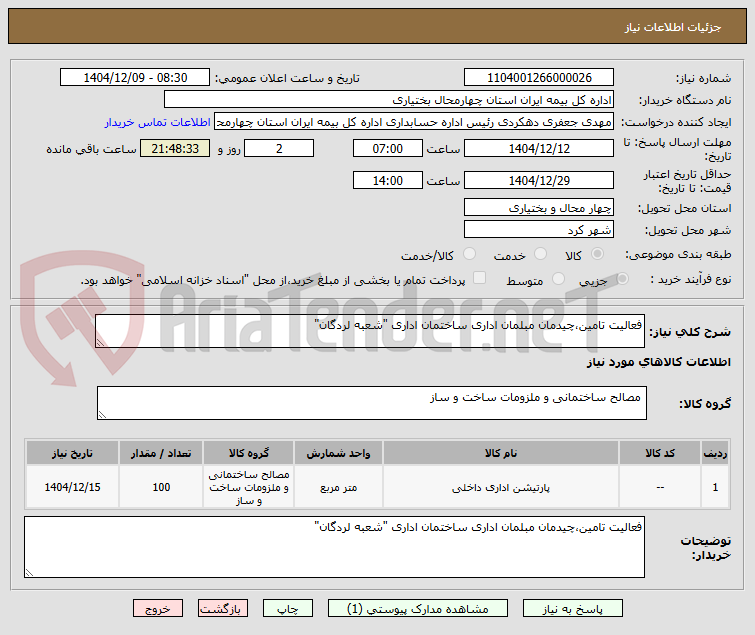Click the general need description textbox
The image size is (755, 635).
[x=370, y=331]
